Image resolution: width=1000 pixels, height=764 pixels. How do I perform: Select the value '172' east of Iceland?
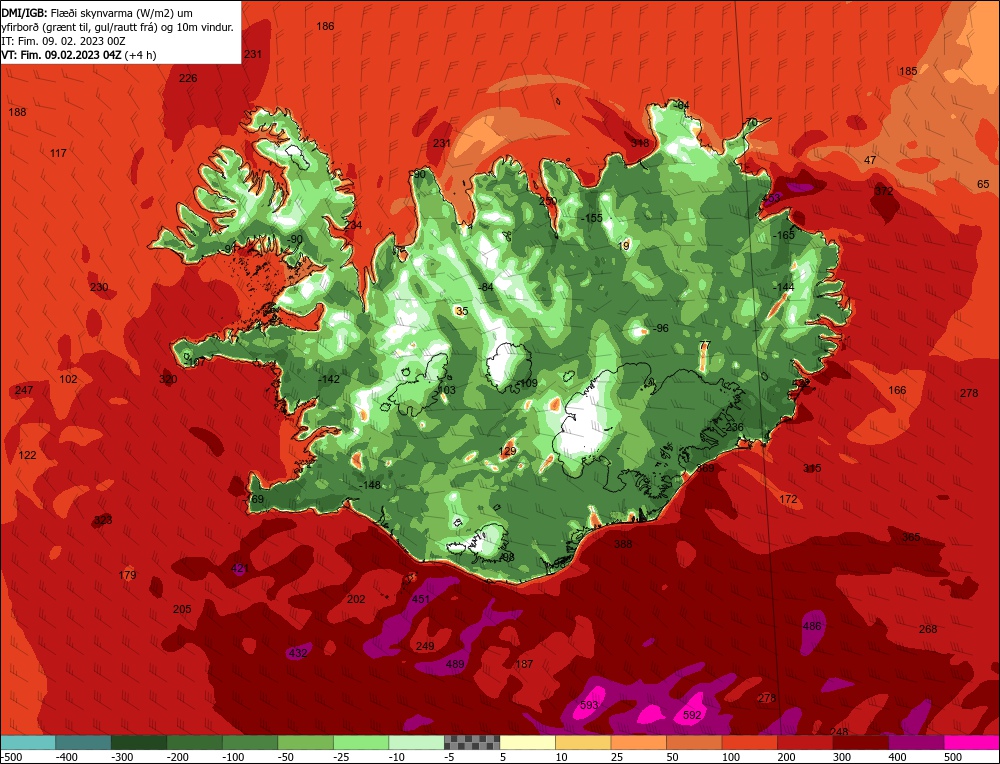[x=788, y=499]
